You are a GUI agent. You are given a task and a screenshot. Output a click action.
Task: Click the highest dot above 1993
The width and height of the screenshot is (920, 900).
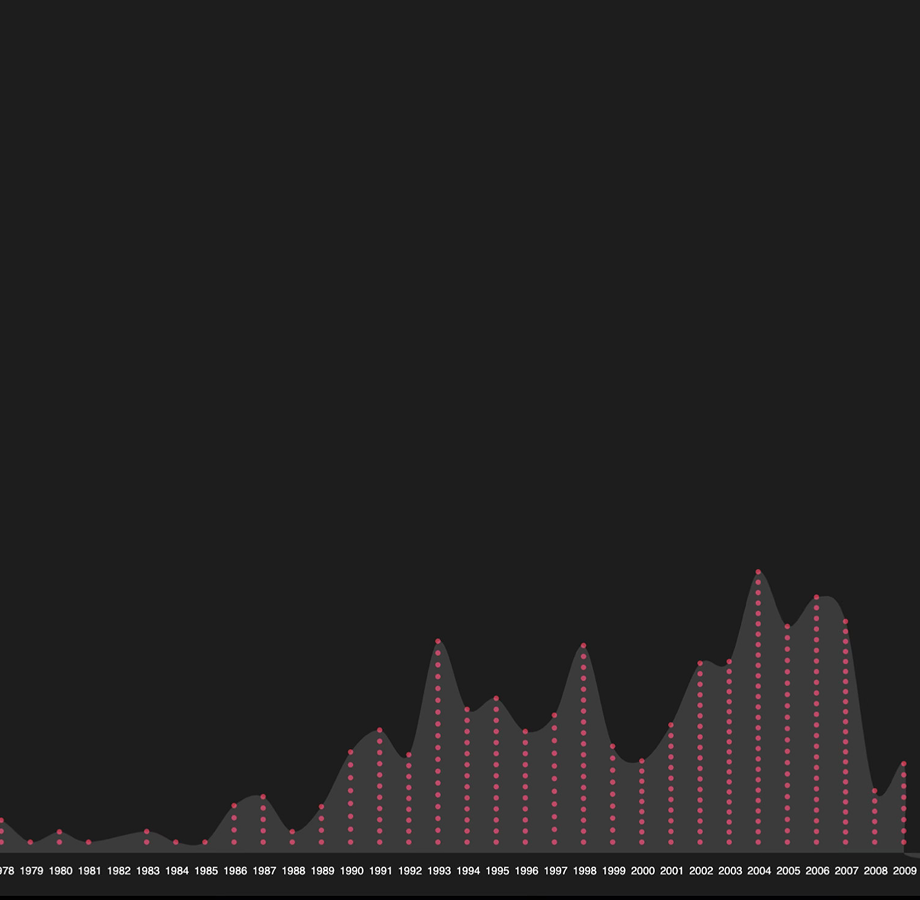point(438,641)
